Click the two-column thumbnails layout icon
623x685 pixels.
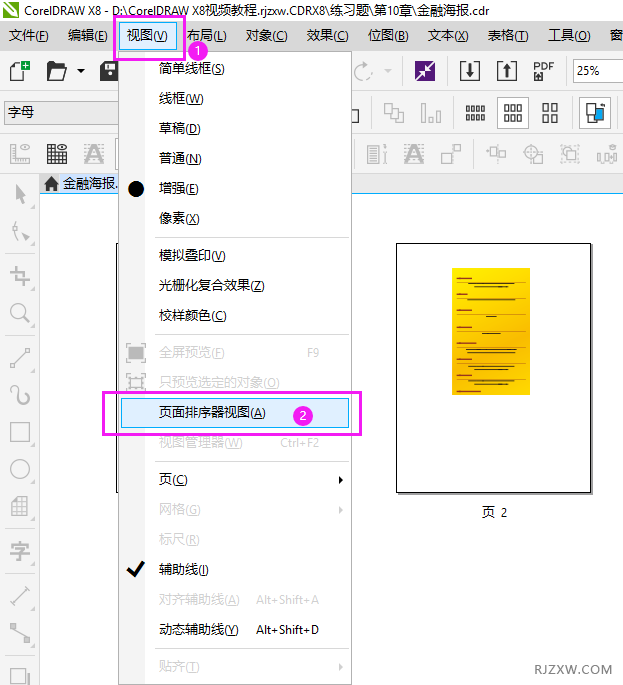pos(550,113)
